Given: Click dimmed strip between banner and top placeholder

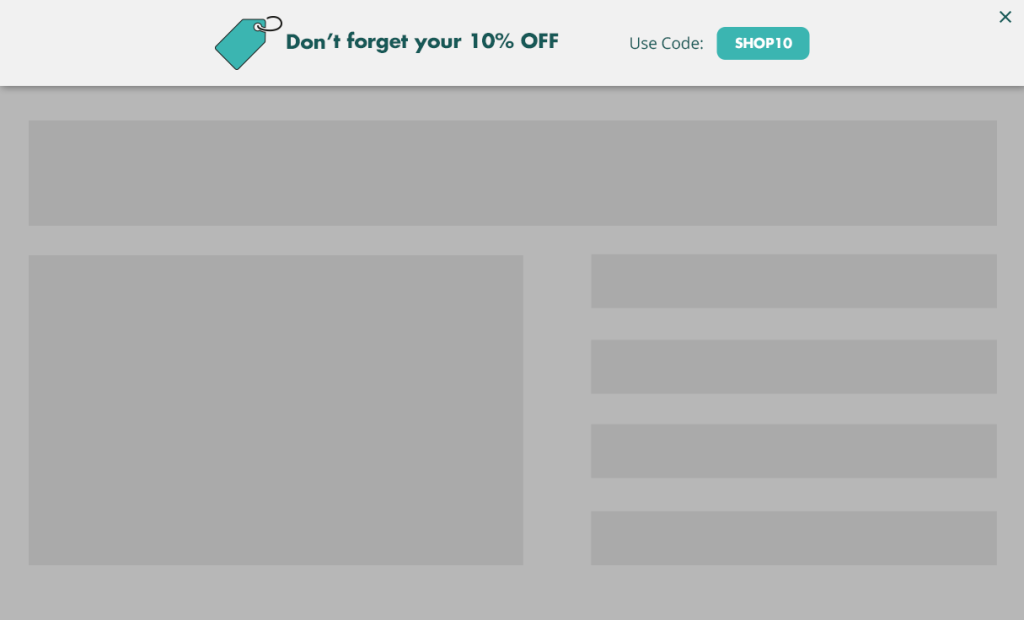Looking at the screenshot, I should tap(512, 104).
